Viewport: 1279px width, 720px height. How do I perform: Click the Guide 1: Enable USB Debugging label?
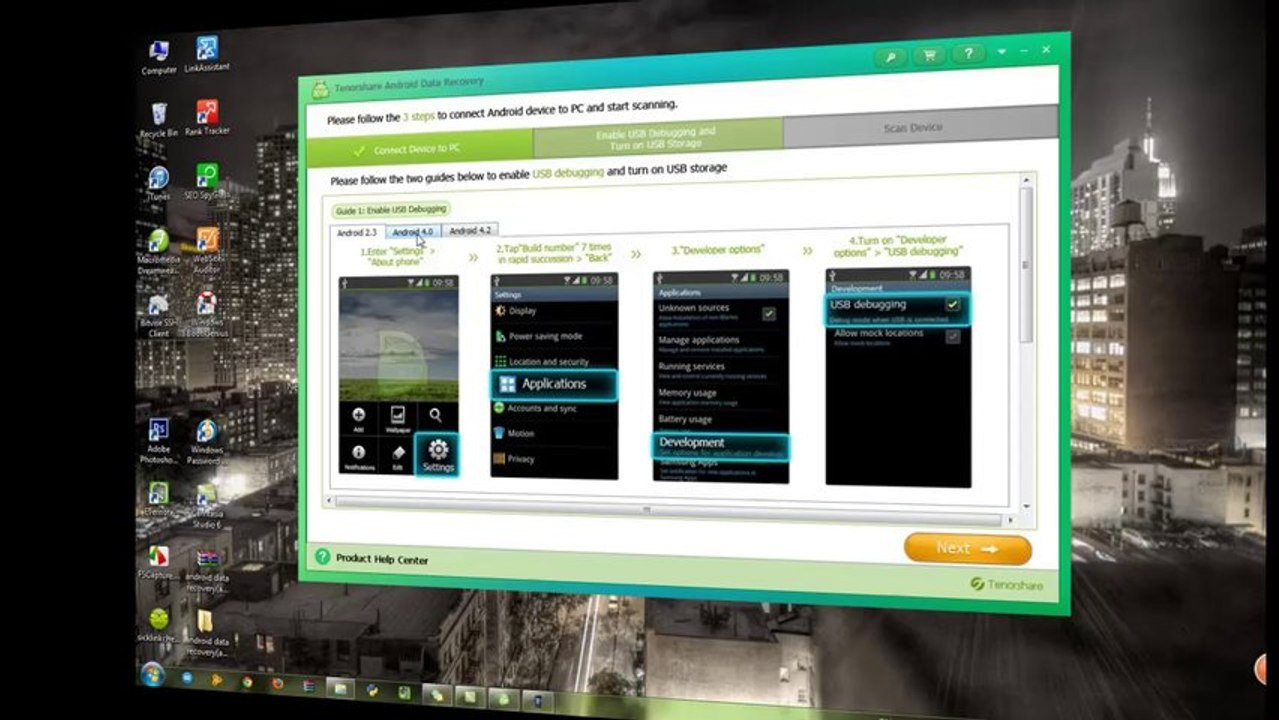point(391,210)
